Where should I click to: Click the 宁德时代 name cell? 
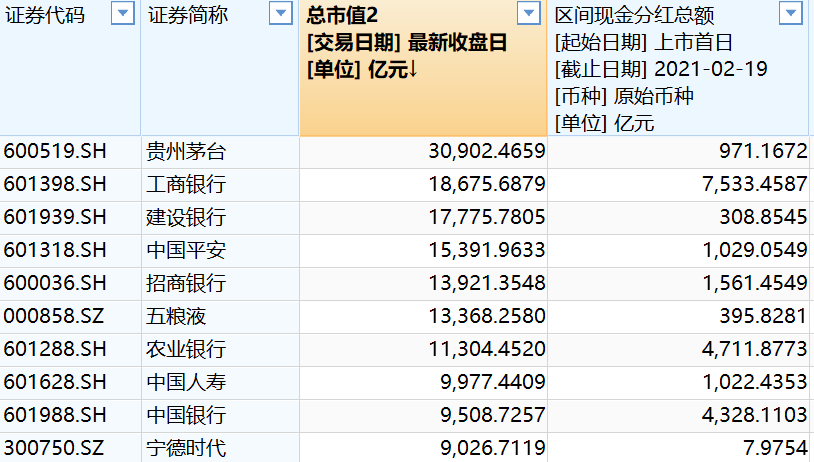[220, 447]
